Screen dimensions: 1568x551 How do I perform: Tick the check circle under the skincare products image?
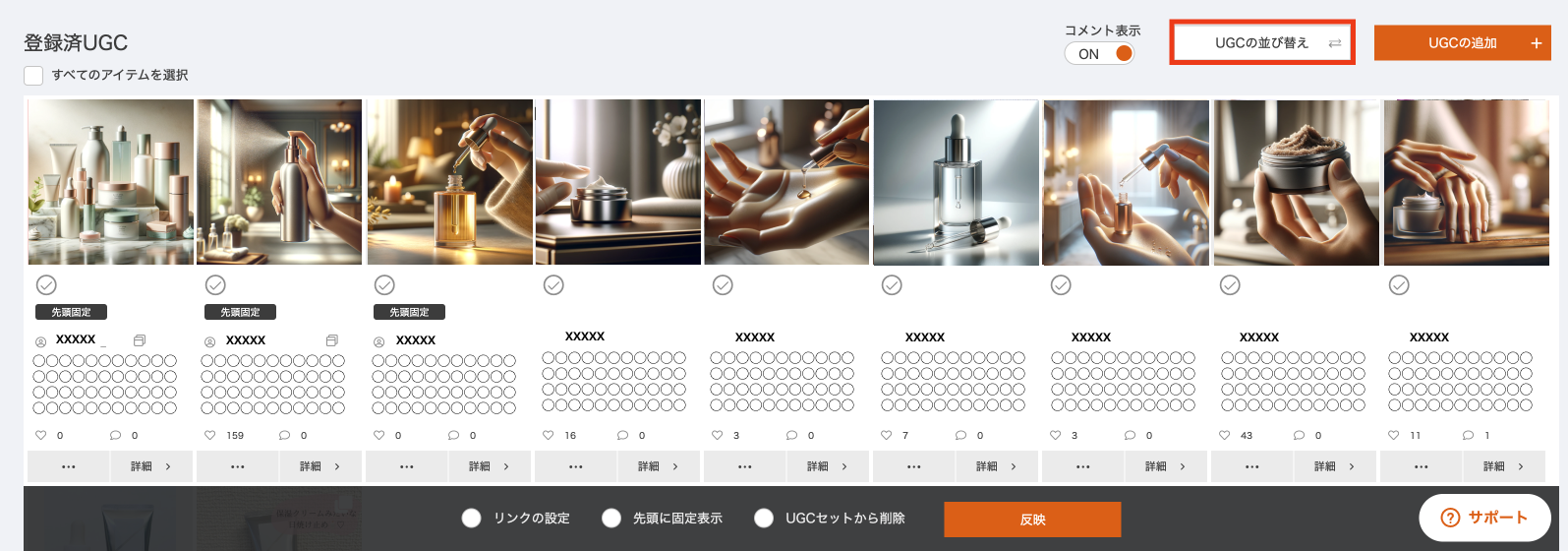point(46,285)
